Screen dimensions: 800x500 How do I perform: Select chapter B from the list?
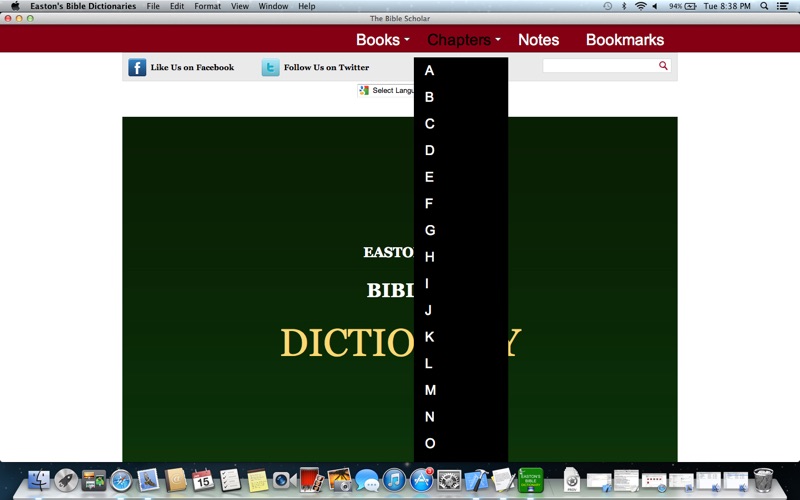coord(461,97)
